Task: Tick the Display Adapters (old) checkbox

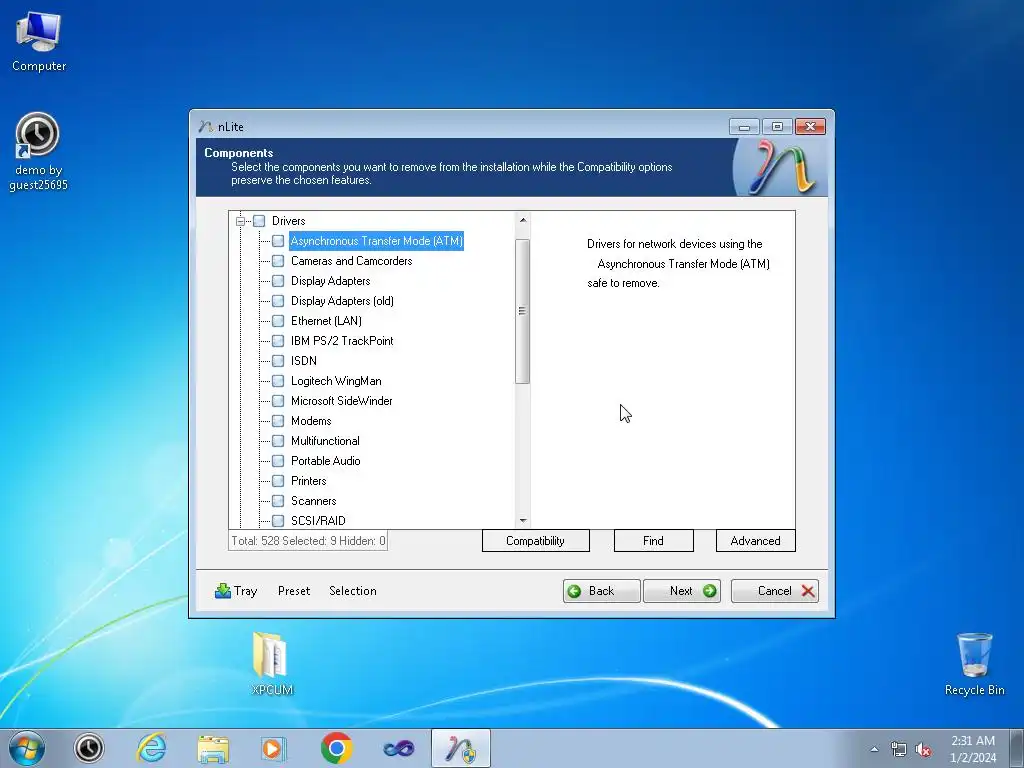Action: coord(278,301)
